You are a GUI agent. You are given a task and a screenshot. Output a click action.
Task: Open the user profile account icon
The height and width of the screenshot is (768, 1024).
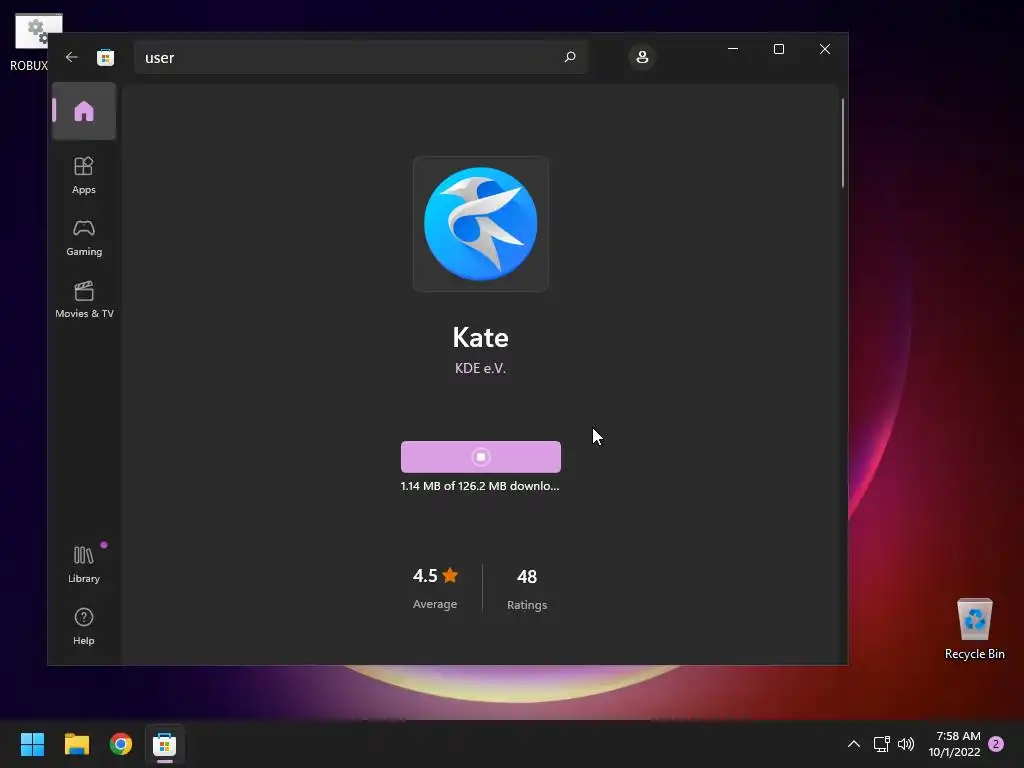642,57
